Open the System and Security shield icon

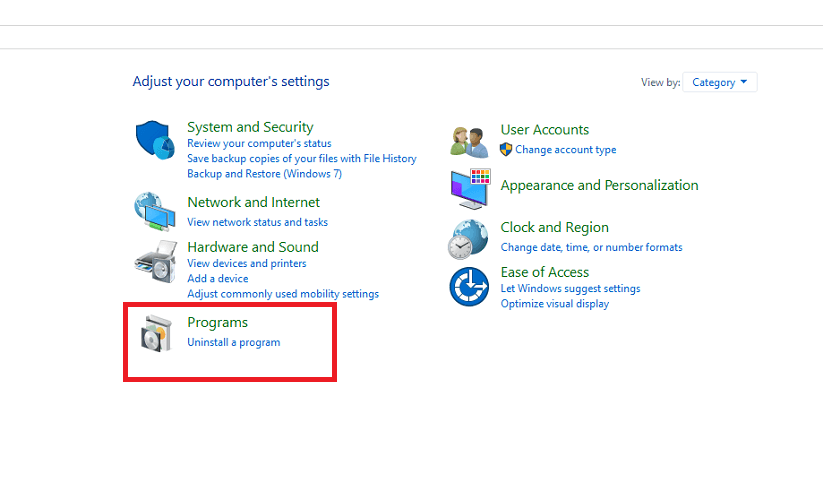(x=155, y=140)
